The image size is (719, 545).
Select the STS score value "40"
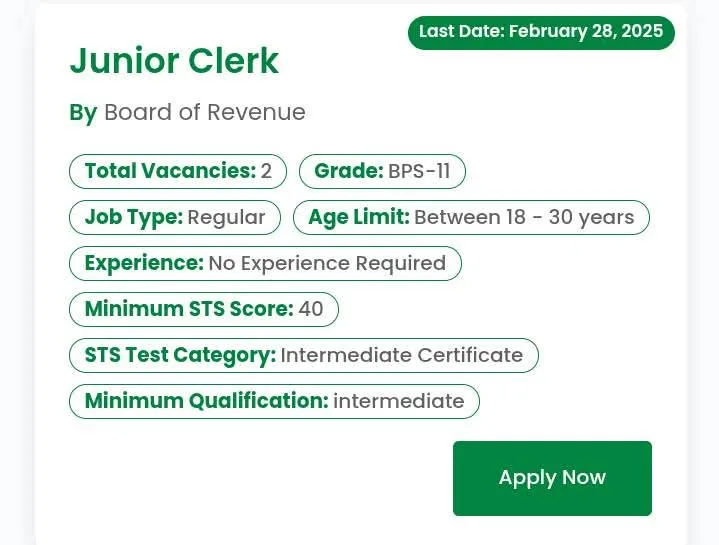click(311, 309)
